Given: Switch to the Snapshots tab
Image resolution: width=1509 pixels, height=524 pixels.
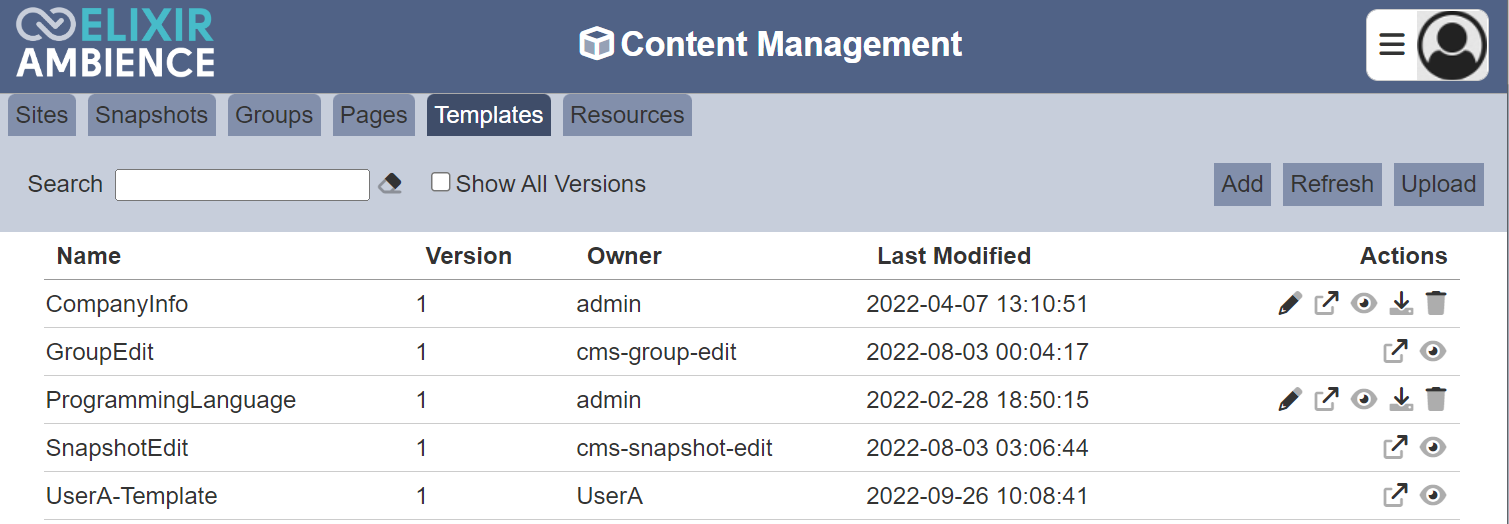Looking at the screenshot, I should (151, 115).
